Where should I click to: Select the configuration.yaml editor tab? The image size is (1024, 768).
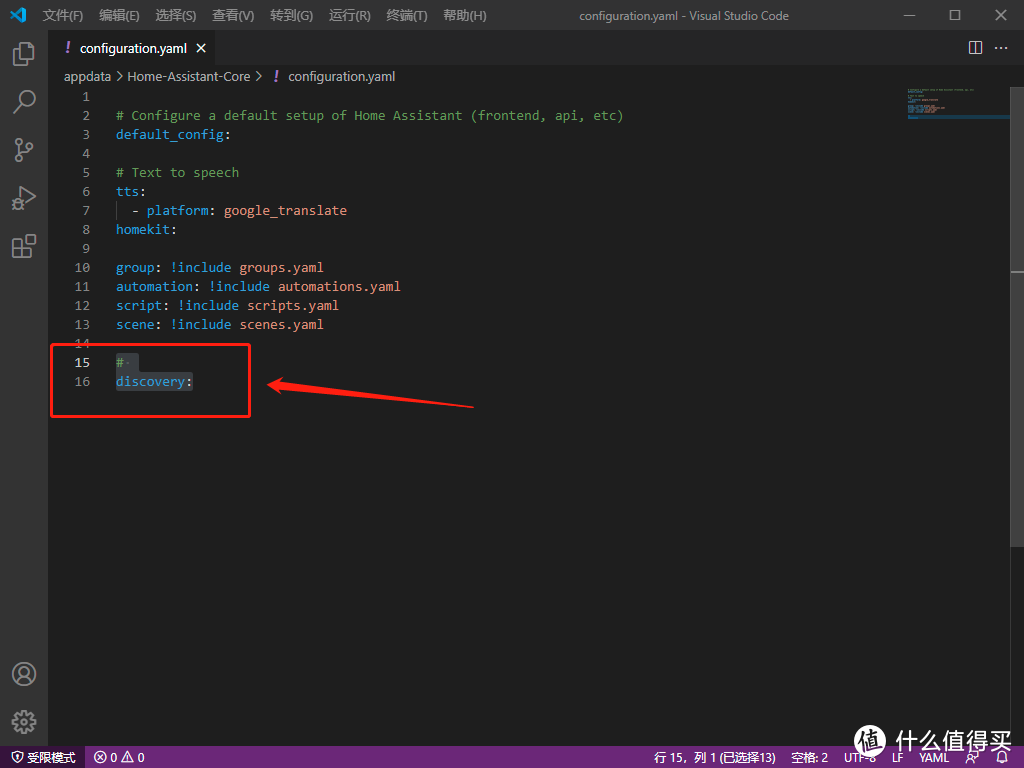click(x=131, y=48)
